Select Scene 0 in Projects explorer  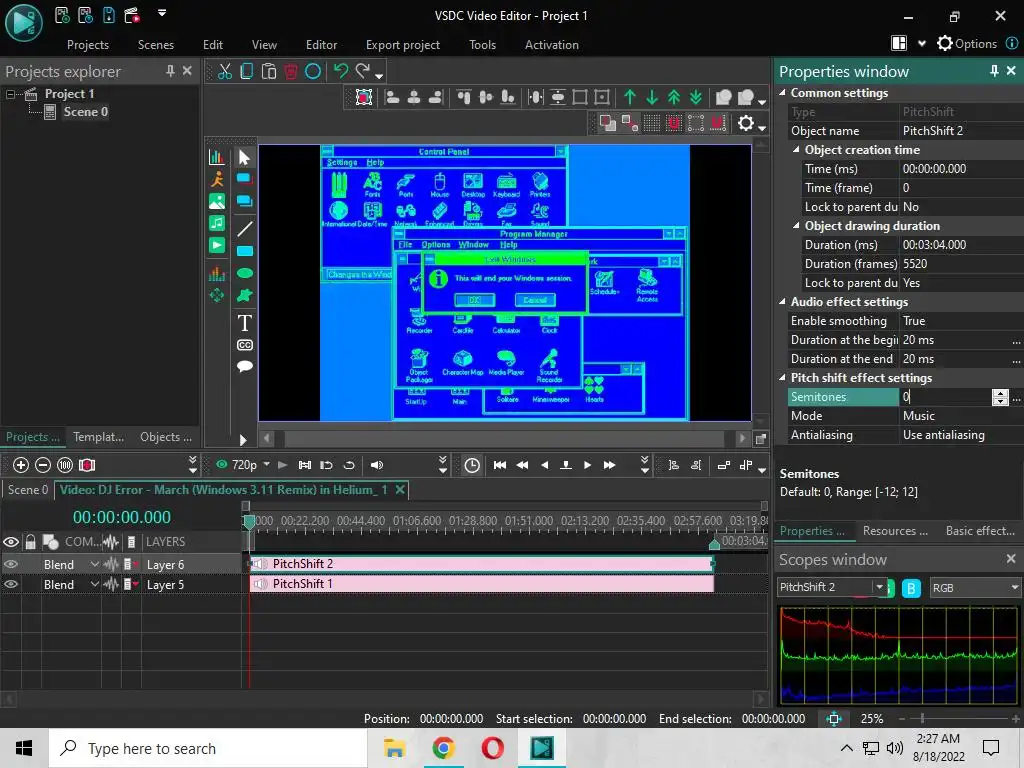pos(85,112)
